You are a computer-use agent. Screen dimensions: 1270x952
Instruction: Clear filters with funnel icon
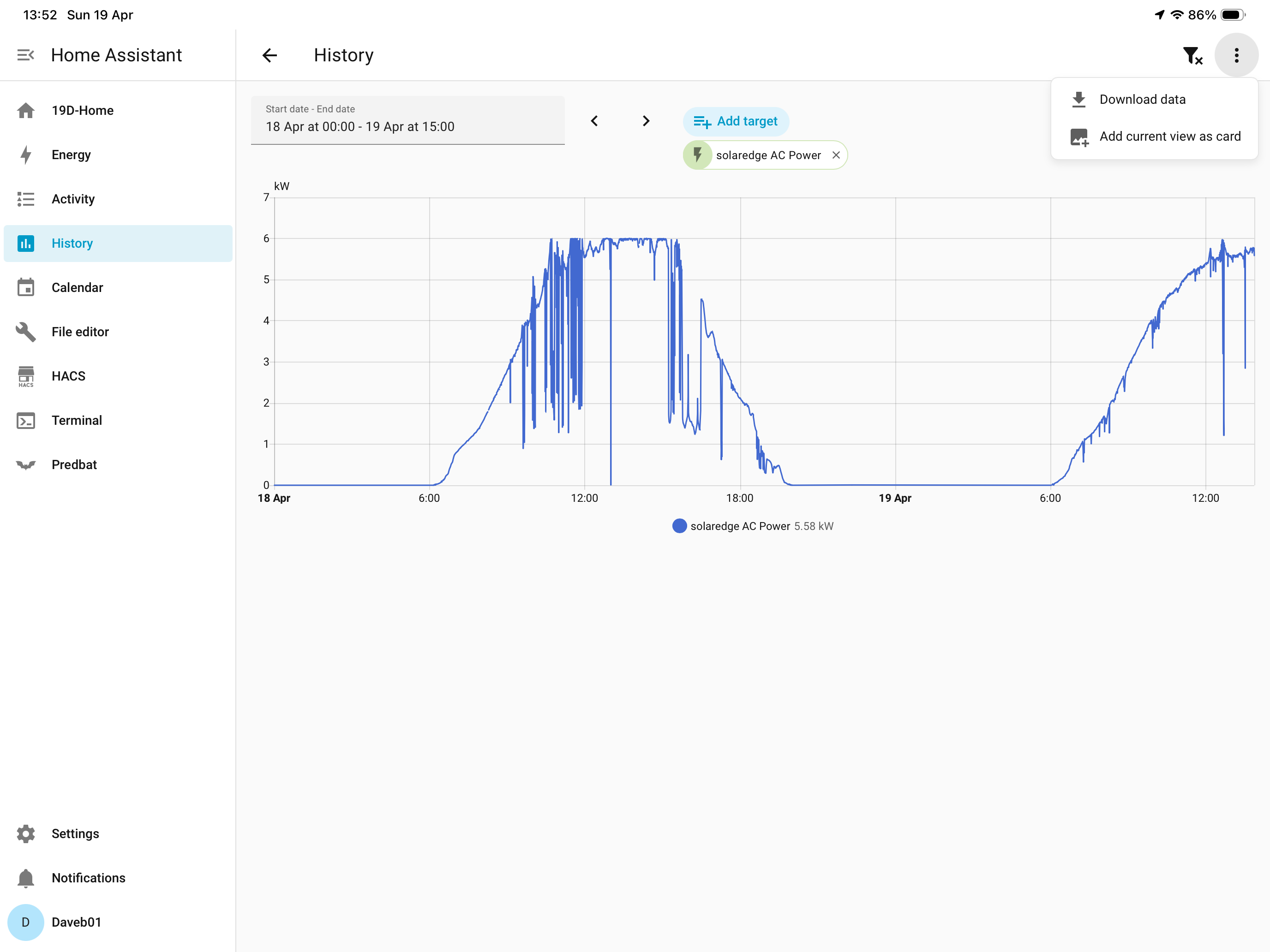click(1192, 56)
